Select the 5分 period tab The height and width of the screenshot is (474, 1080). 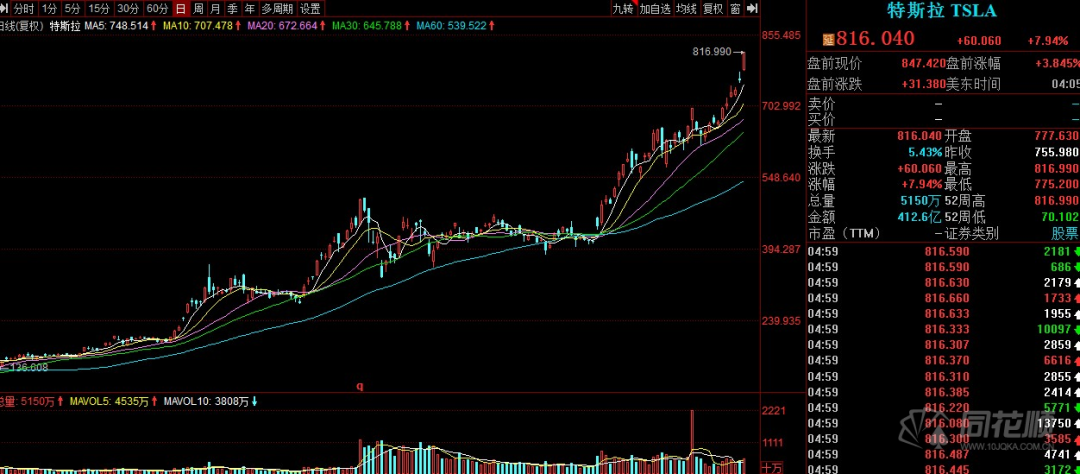72,9
